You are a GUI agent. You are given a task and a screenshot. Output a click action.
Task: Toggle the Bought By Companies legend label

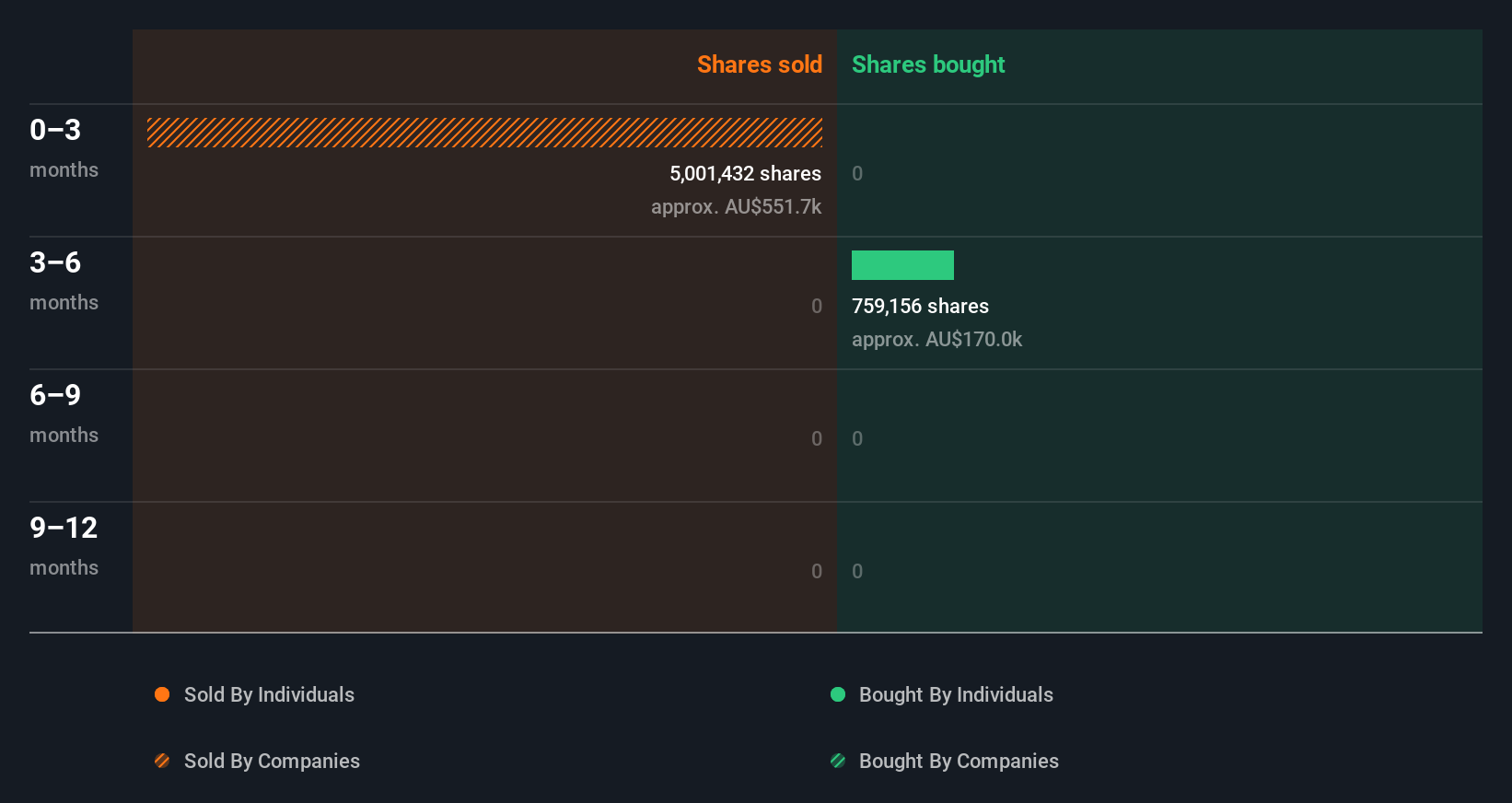959,761
